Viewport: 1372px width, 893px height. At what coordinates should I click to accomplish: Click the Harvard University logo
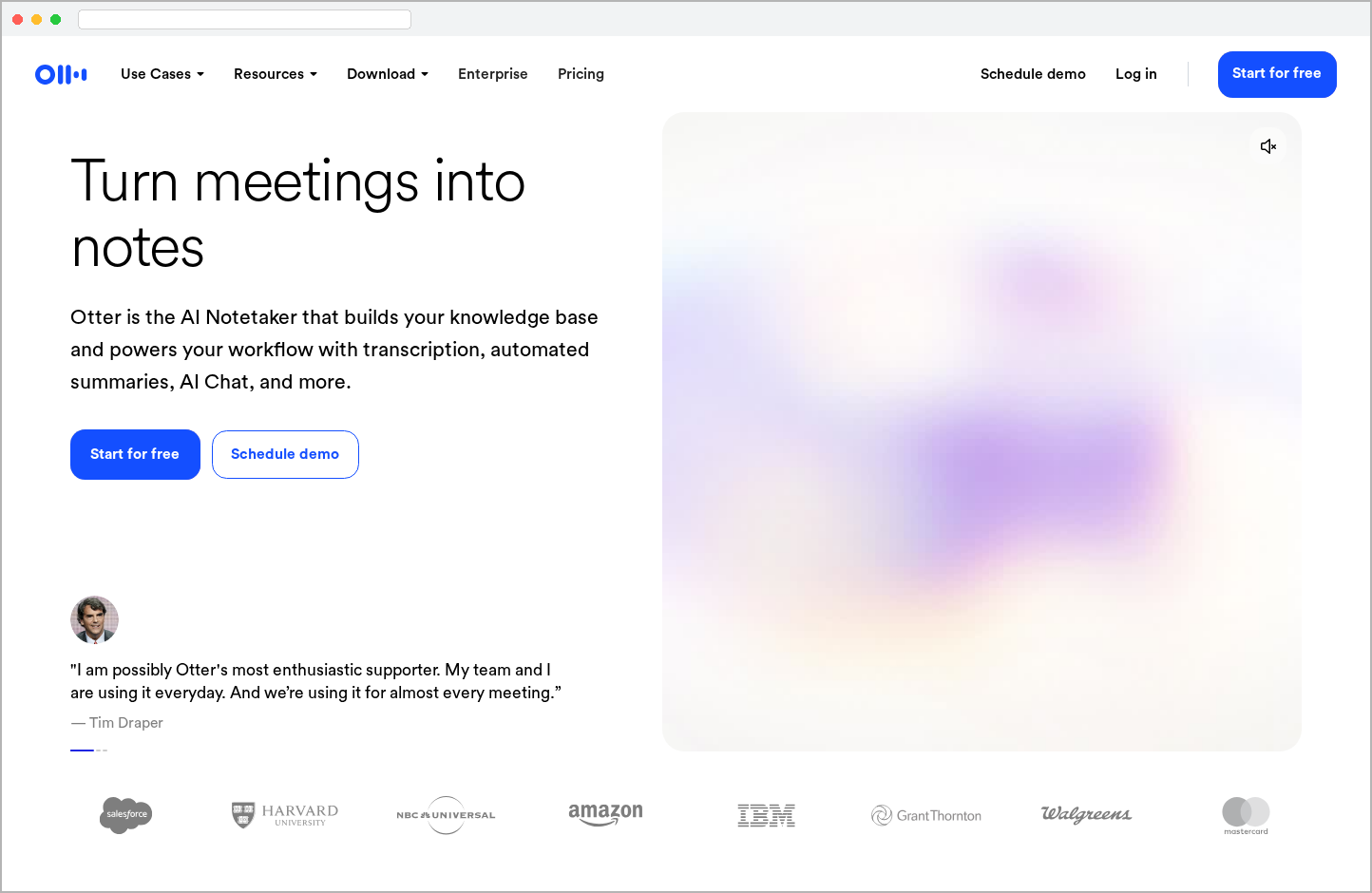click(x=285, y=815)
